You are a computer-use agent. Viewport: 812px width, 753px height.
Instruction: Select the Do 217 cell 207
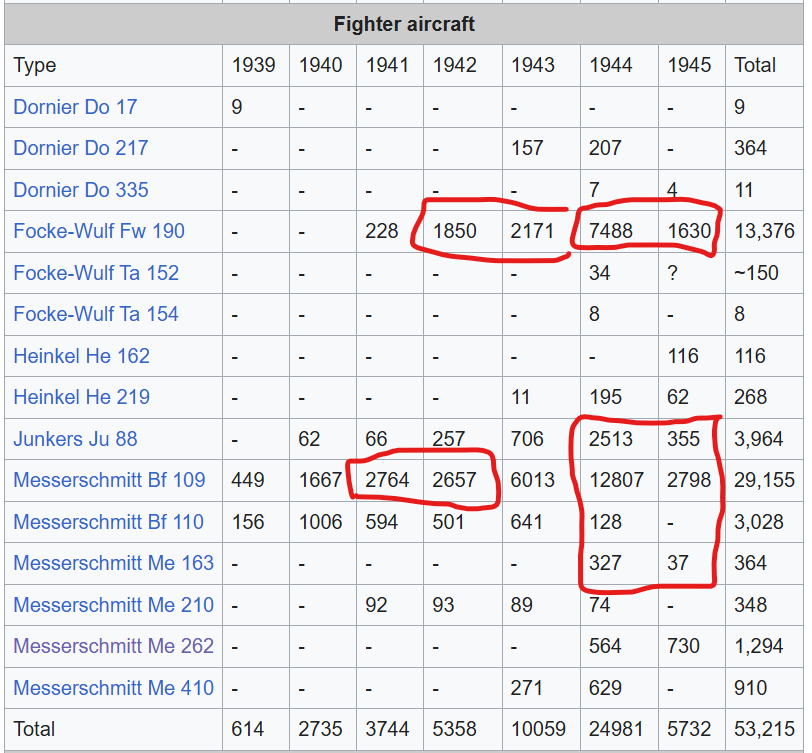pos(619,148)
